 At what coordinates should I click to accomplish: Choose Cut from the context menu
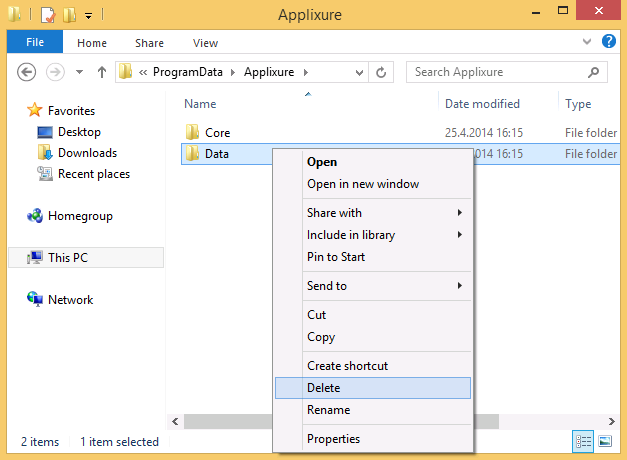tap(373, 315)
